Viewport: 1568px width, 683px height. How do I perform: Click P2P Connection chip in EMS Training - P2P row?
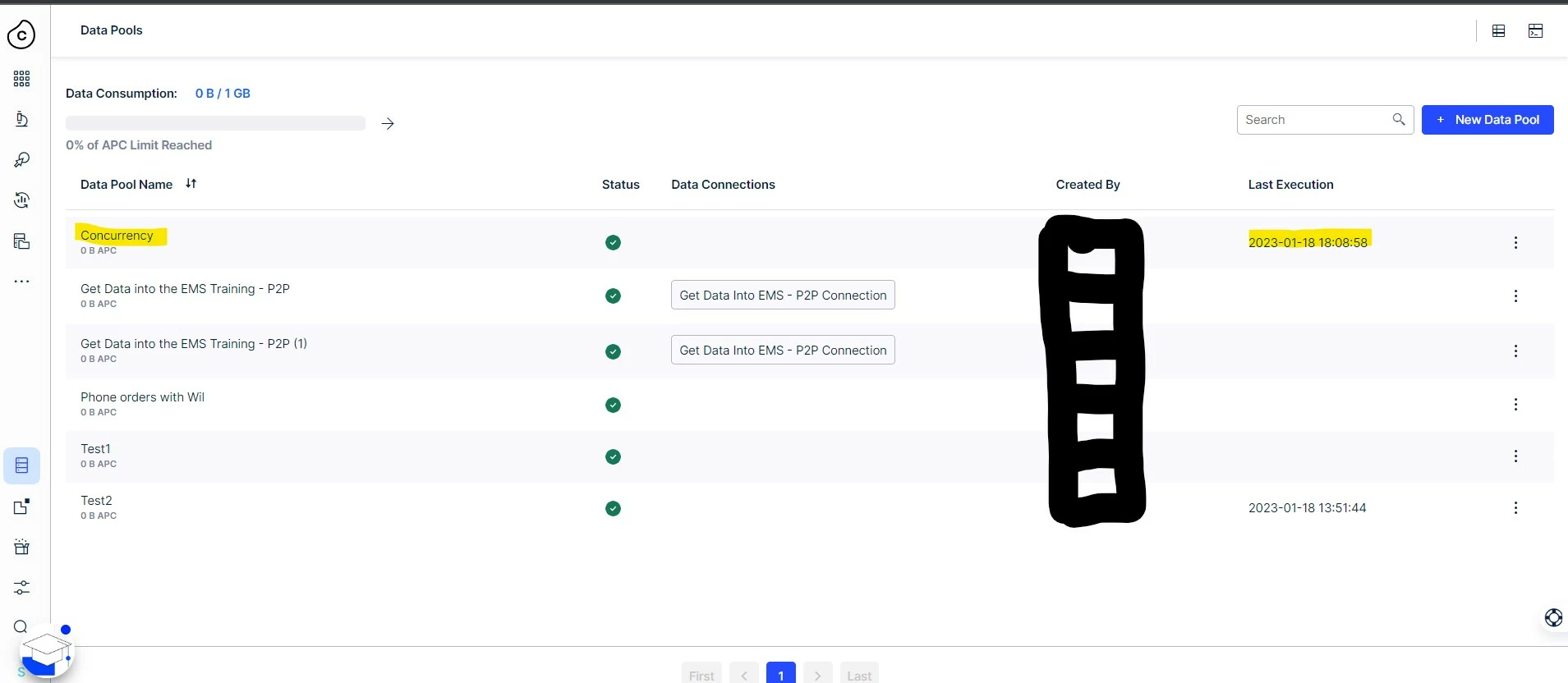(783, 296)
